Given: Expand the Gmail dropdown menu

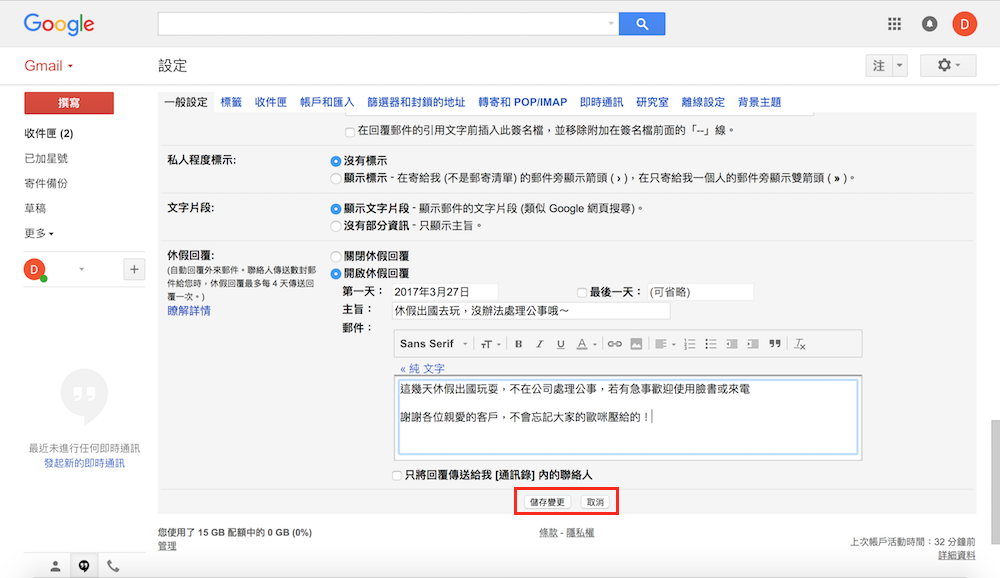Looking at the screenshot, I should pyautogui.click(x=49, y=66).
